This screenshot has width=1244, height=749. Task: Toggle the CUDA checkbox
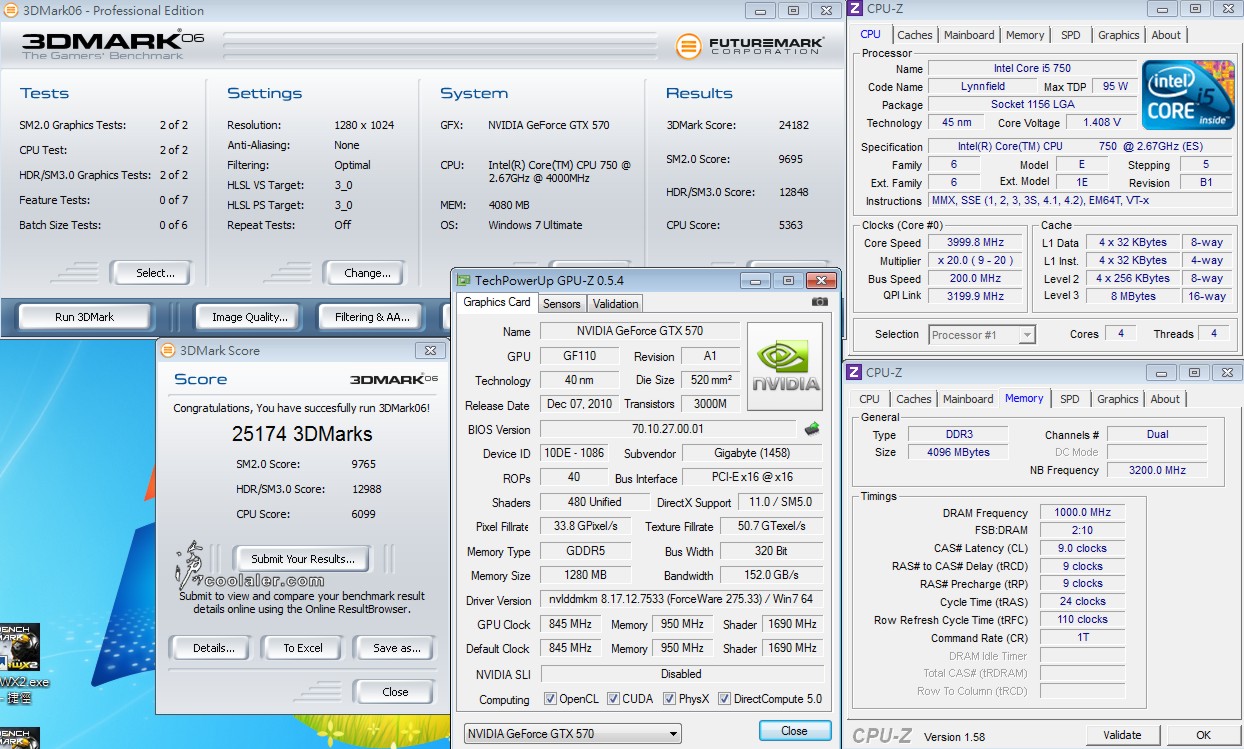(613, 699)
